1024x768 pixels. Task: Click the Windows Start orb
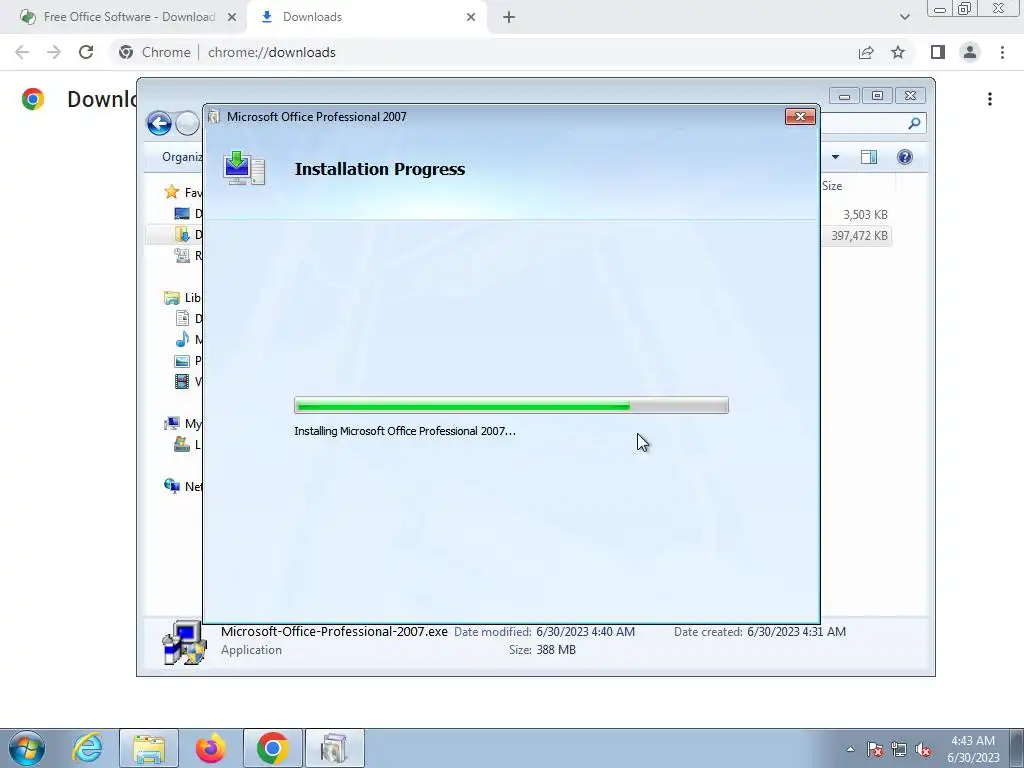[27, 748]
